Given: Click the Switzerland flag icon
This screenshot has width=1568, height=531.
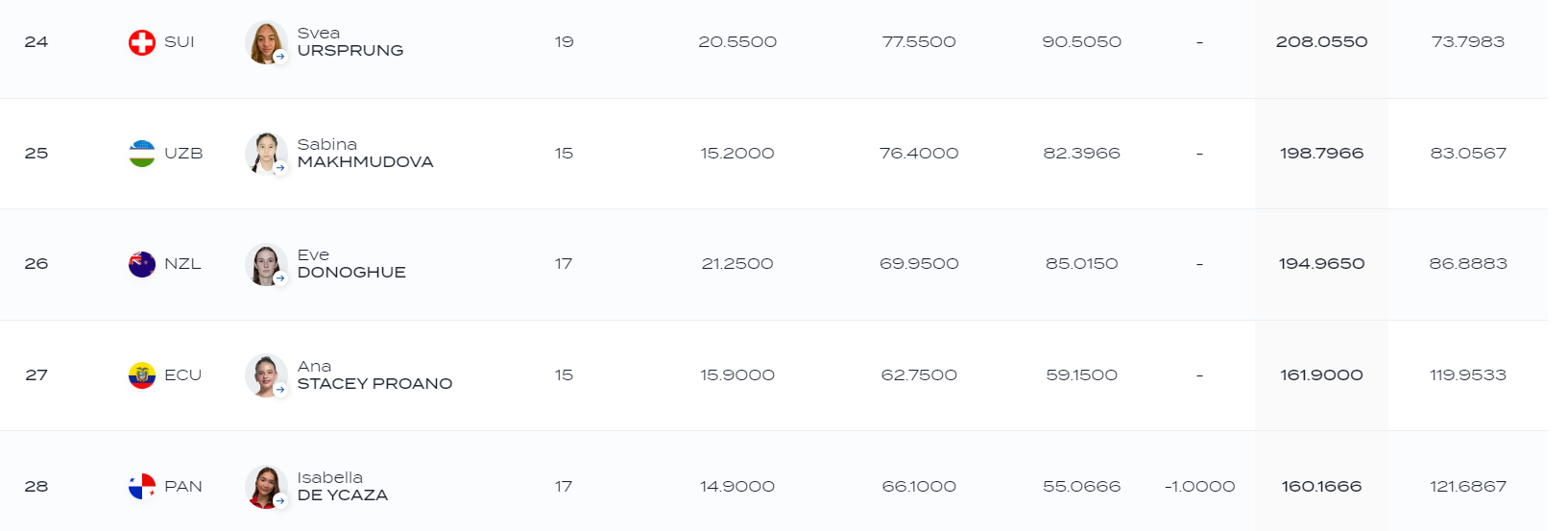Looking at the screenshot, I should click(x=142, y=42).
